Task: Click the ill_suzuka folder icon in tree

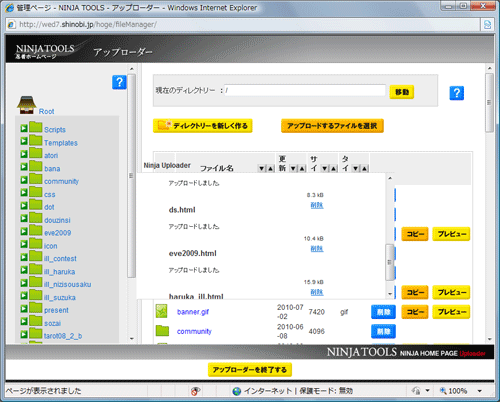Action: point(35,295)
